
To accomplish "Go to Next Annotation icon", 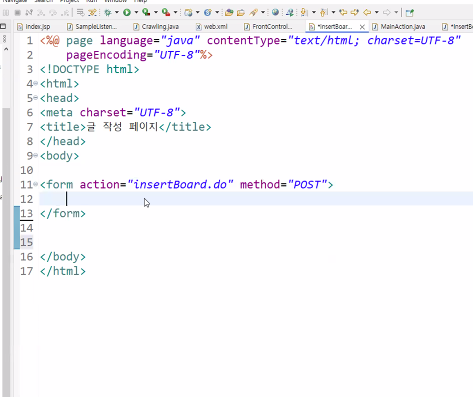I will click(x=304, y=13).
